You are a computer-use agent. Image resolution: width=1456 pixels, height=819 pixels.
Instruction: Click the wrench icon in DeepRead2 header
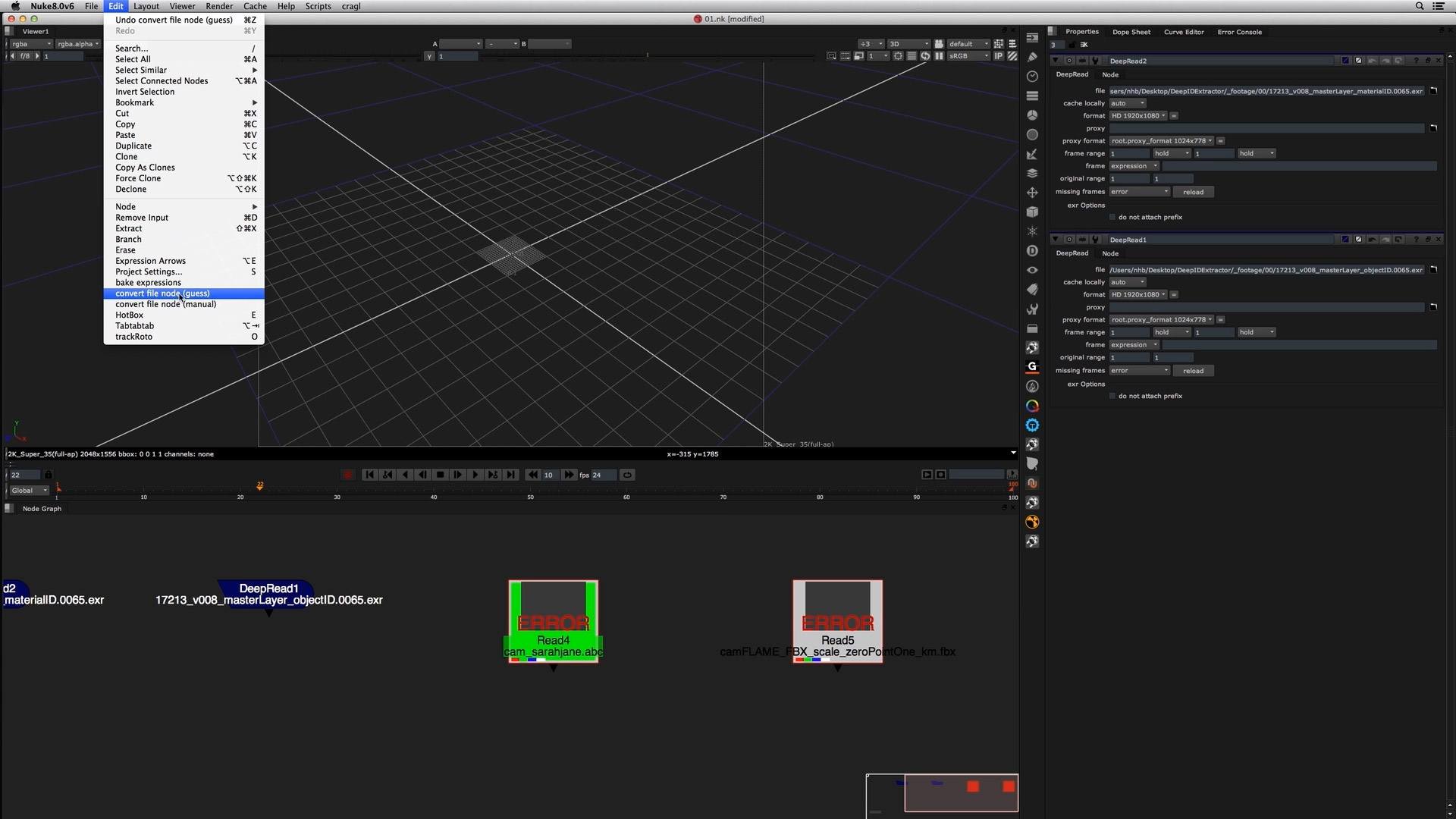point(1095,61)
